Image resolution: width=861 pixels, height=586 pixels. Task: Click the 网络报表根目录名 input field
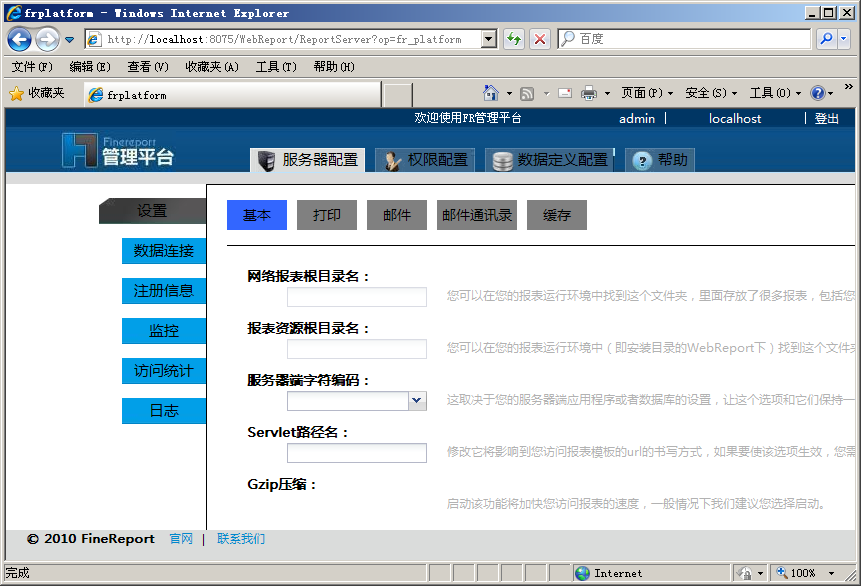pos(357,297)
